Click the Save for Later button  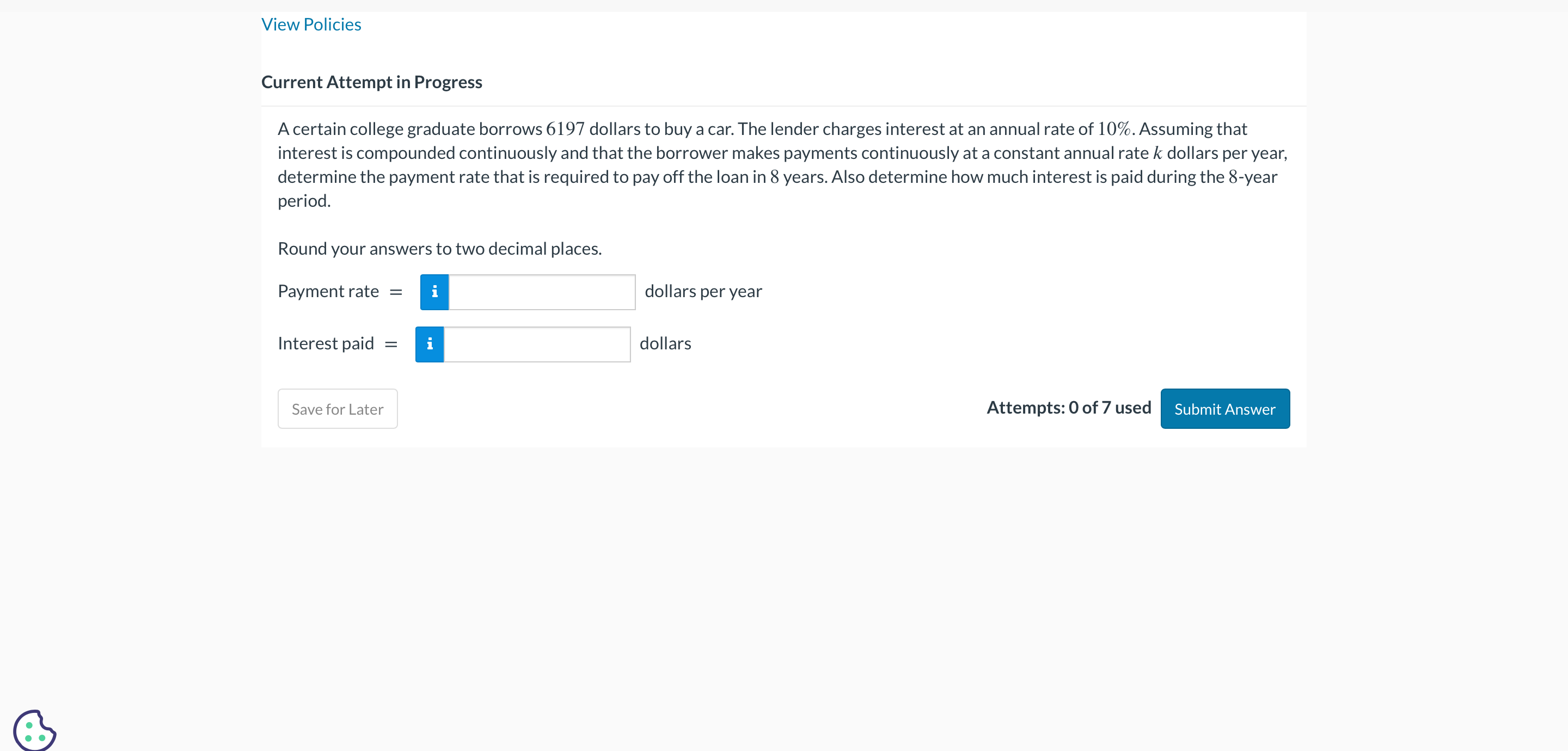pyautogui.click(x=337, y=408)
